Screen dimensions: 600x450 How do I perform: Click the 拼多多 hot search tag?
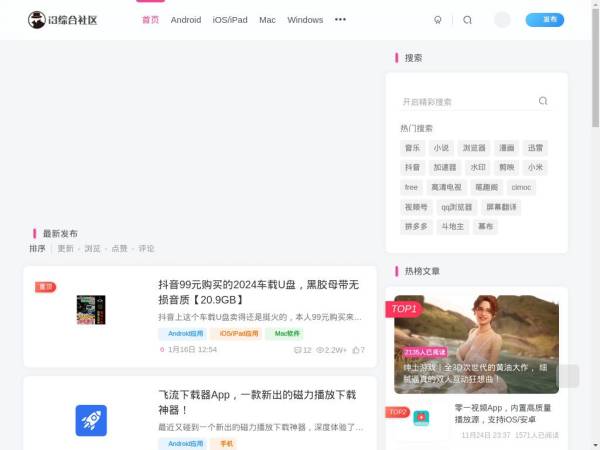pyautogui.click(x=416, y=227)
